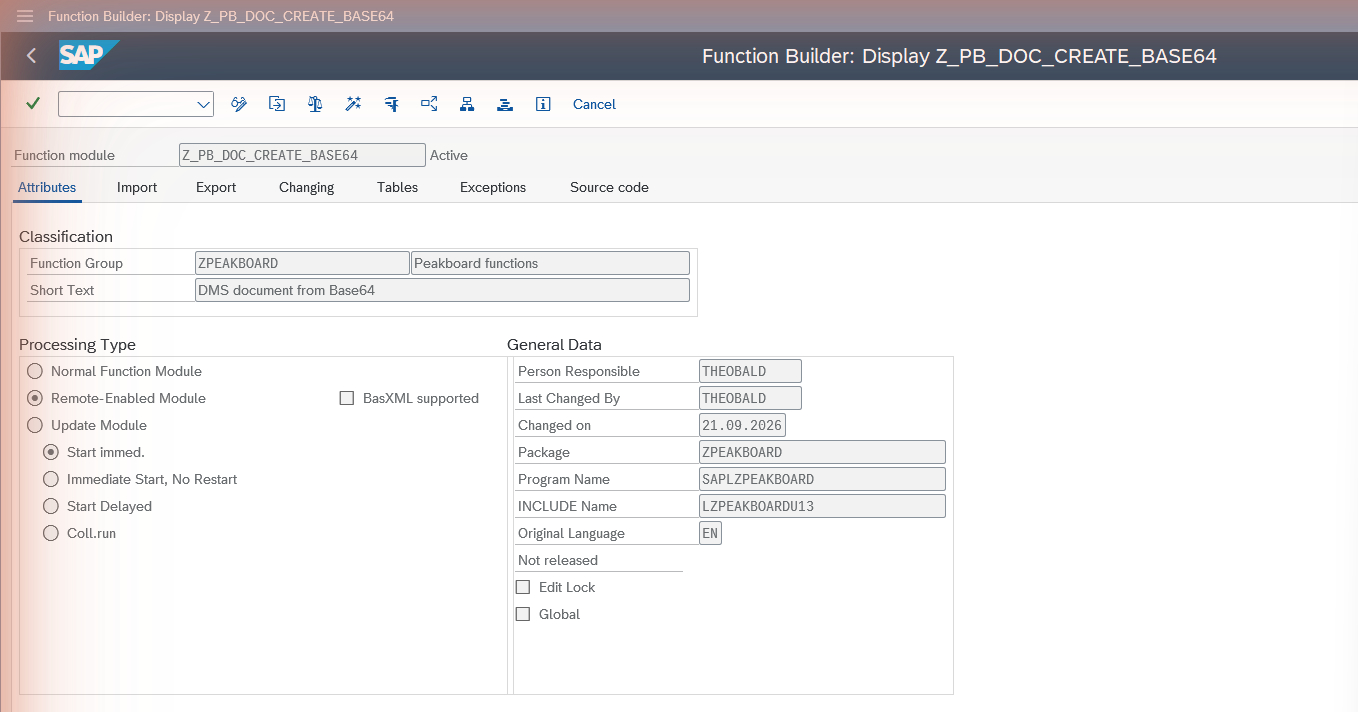Click the Function Group field ZPEAKBOARD
The height and width of the screenshot is (712, 1358).
pyautogui.click(x=302, y=263)
